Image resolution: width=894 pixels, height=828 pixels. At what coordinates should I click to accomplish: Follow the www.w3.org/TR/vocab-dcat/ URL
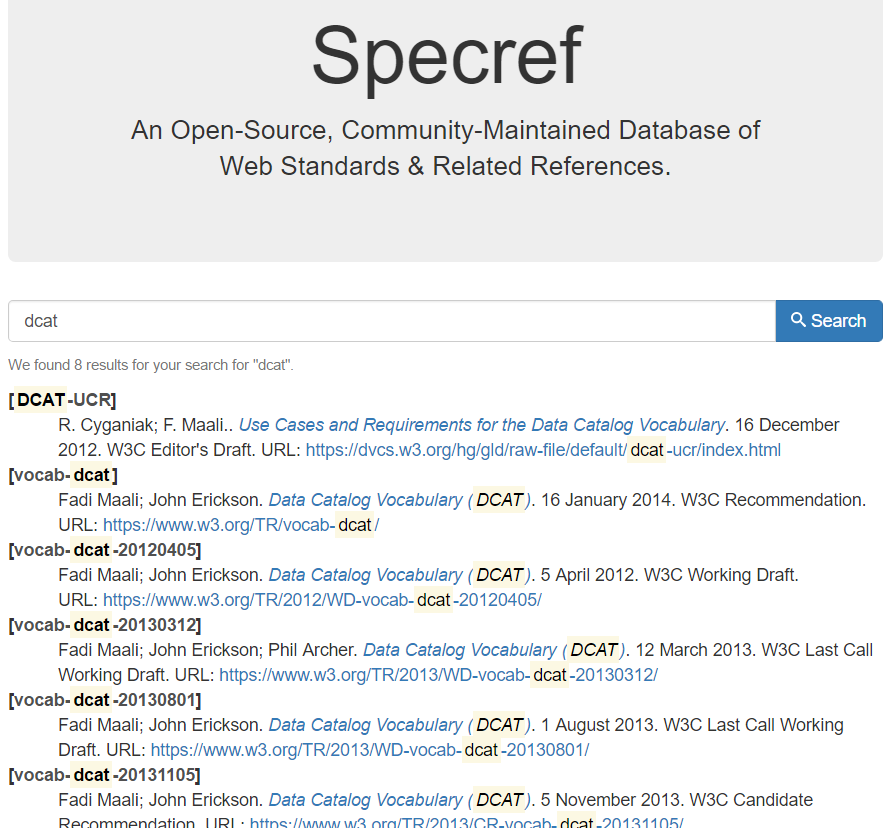pyautogui.click(x=241, y=525)
